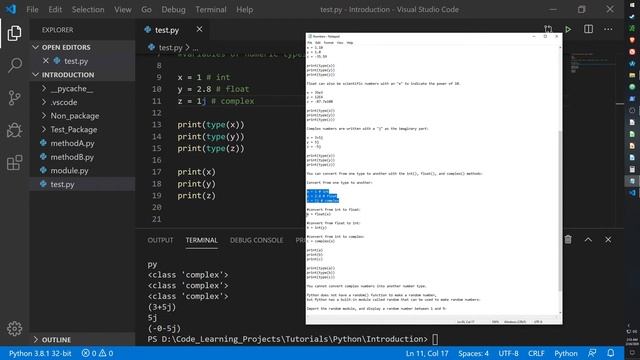Viewport: 640px width, 360px height.
Task: Click the Split Editor icon
Action: point(588,29)
